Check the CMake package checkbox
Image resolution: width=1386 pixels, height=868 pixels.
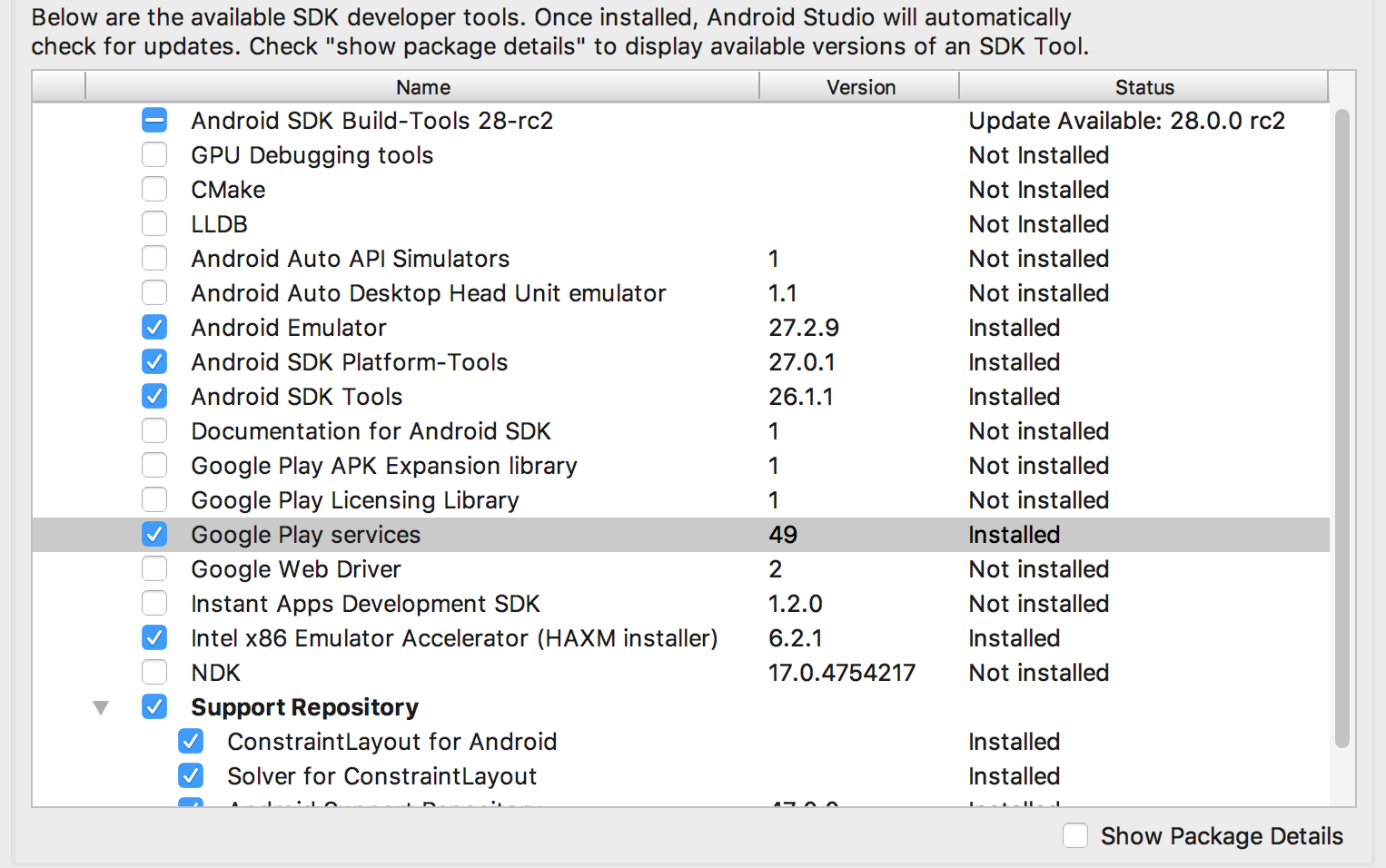click(x=154, y=189)
